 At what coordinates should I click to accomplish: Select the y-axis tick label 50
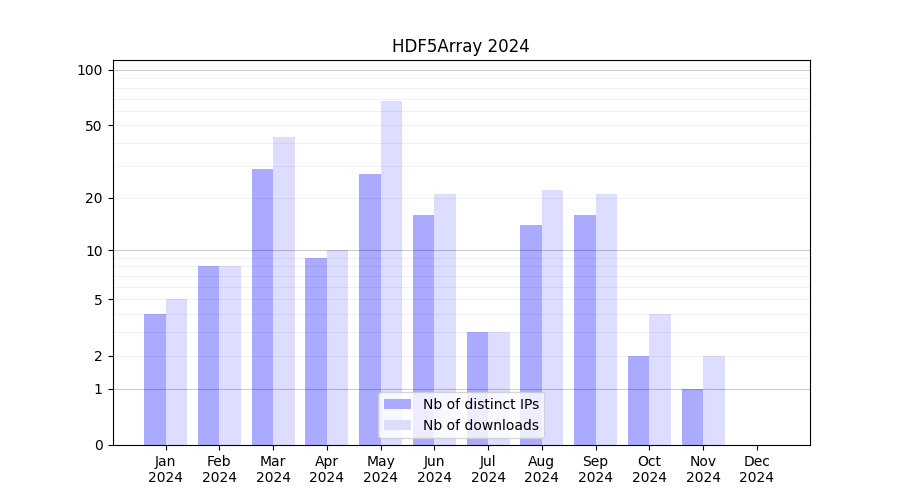tap(93, 126)
